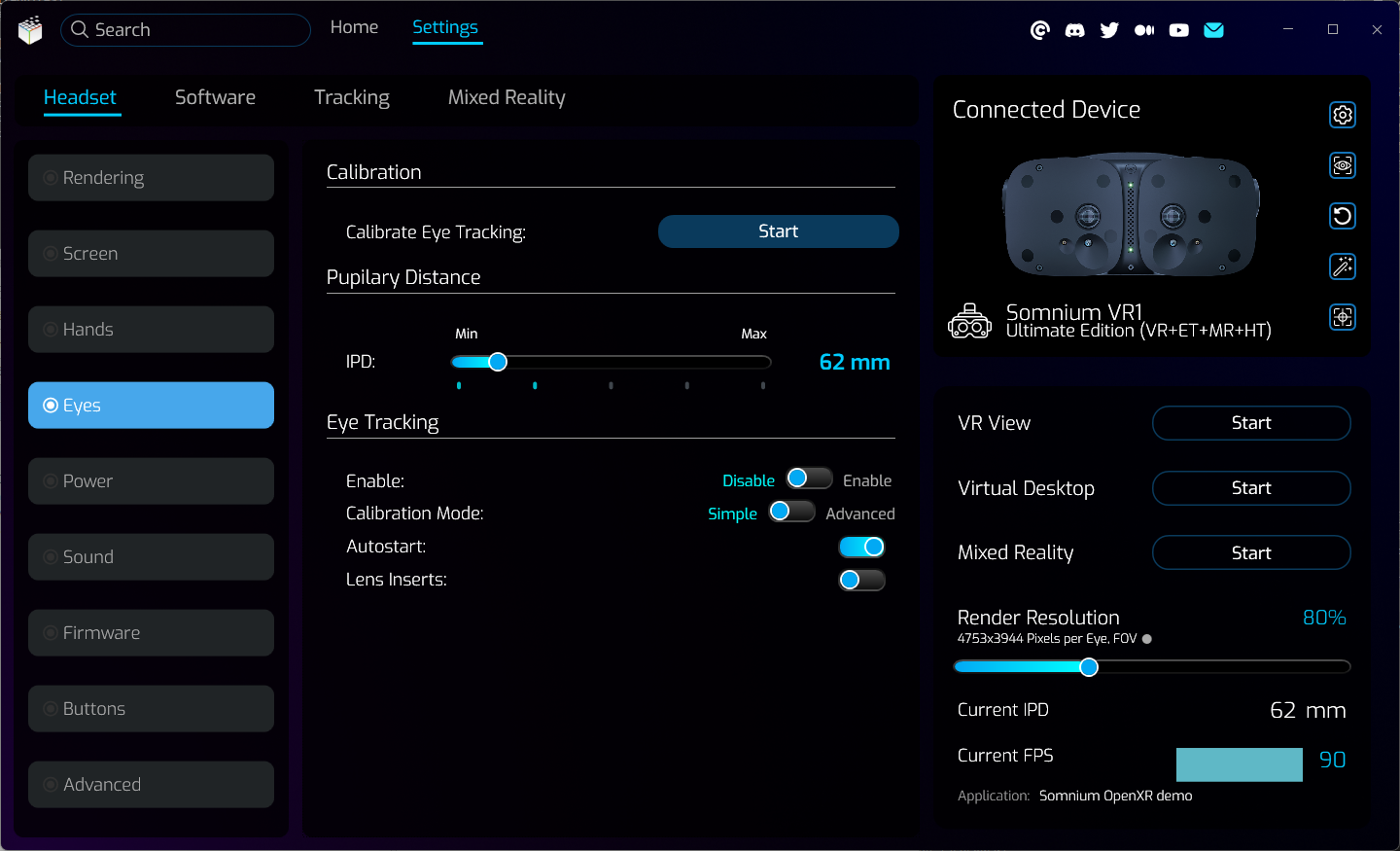Switch Calibration Mode toggle to Advanced

(x=791, y=512)
